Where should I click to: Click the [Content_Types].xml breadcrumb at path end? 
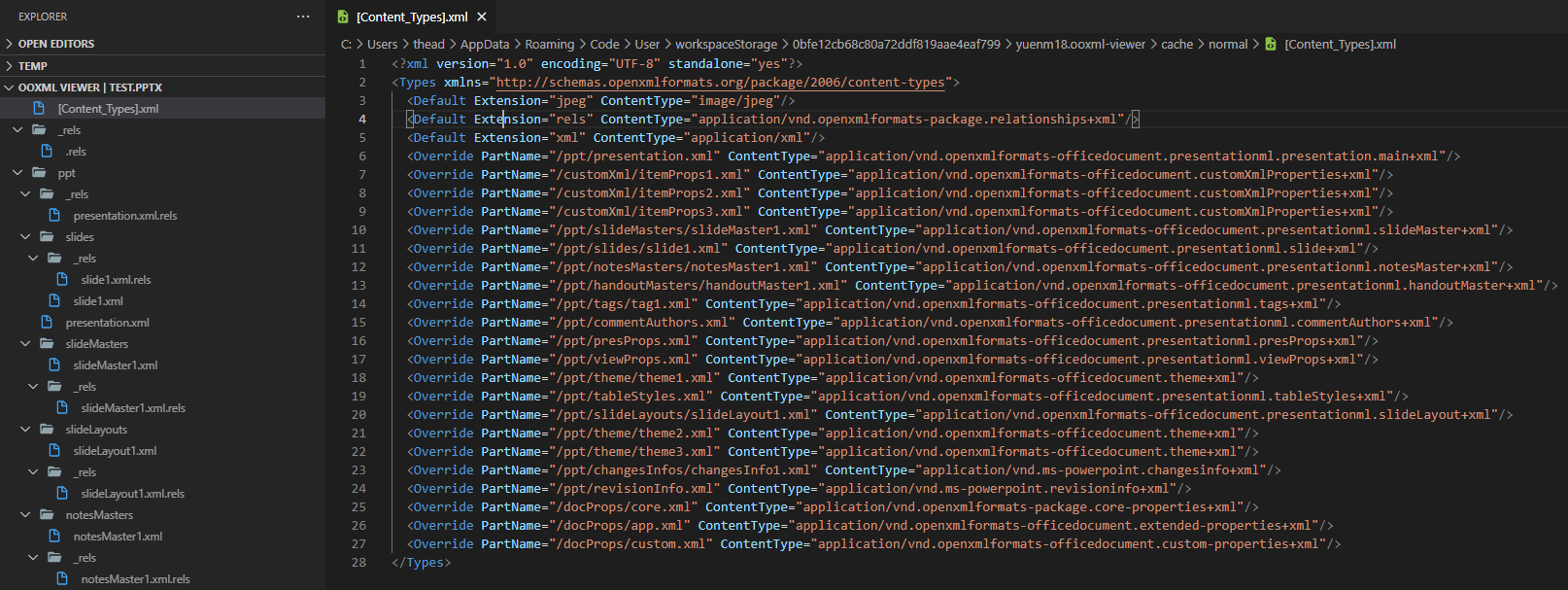point(1340,45)
